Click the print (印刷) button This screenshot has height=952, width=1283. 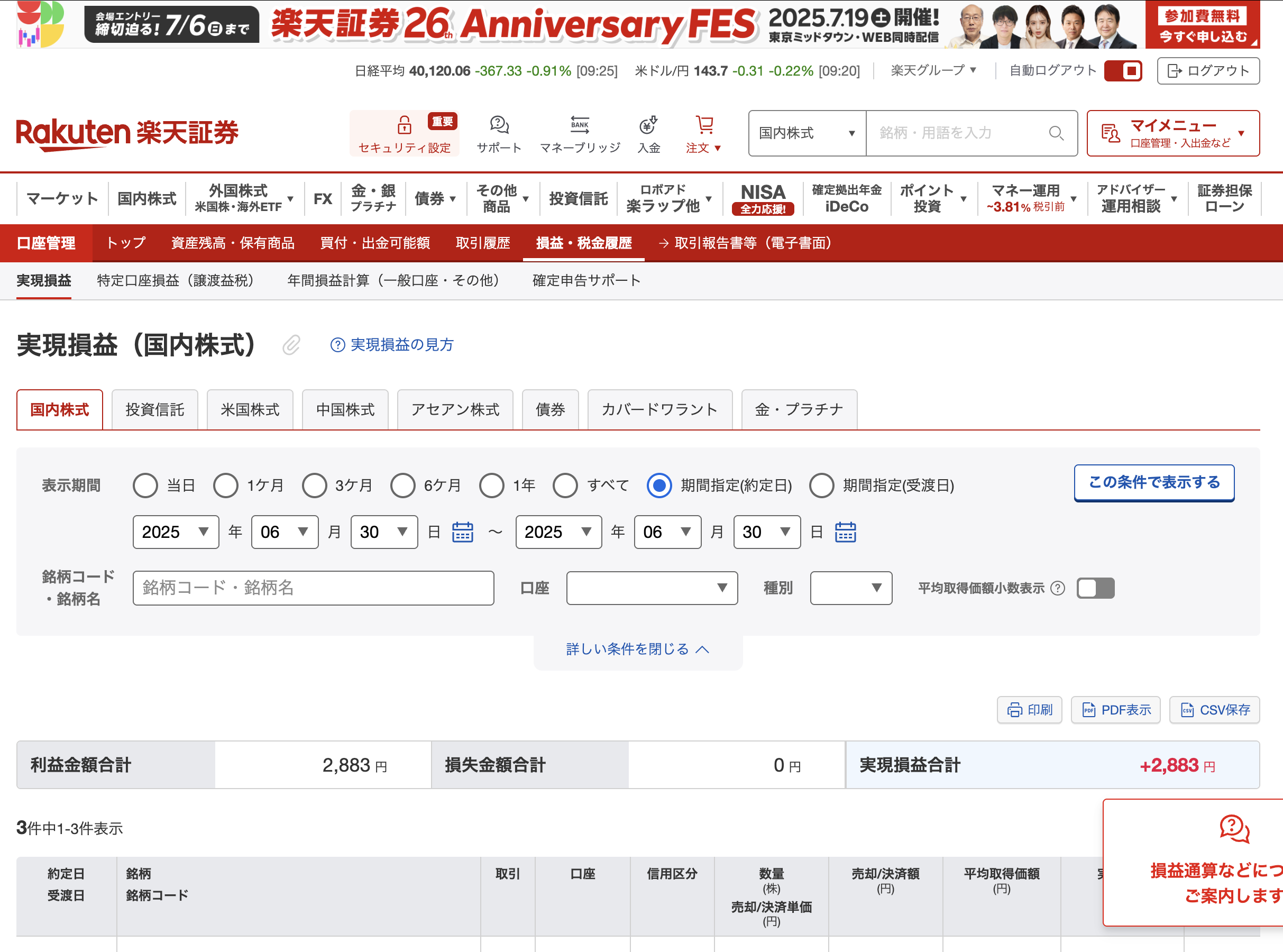click(x=1030, y=709)
